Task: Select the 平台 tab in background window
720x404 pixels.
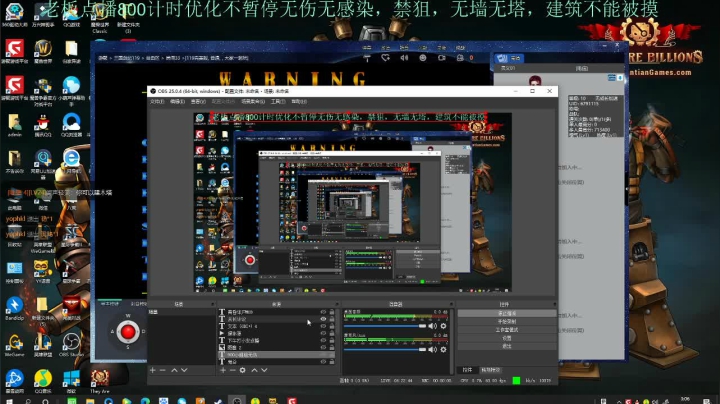Action: click(x=510, y=58)
